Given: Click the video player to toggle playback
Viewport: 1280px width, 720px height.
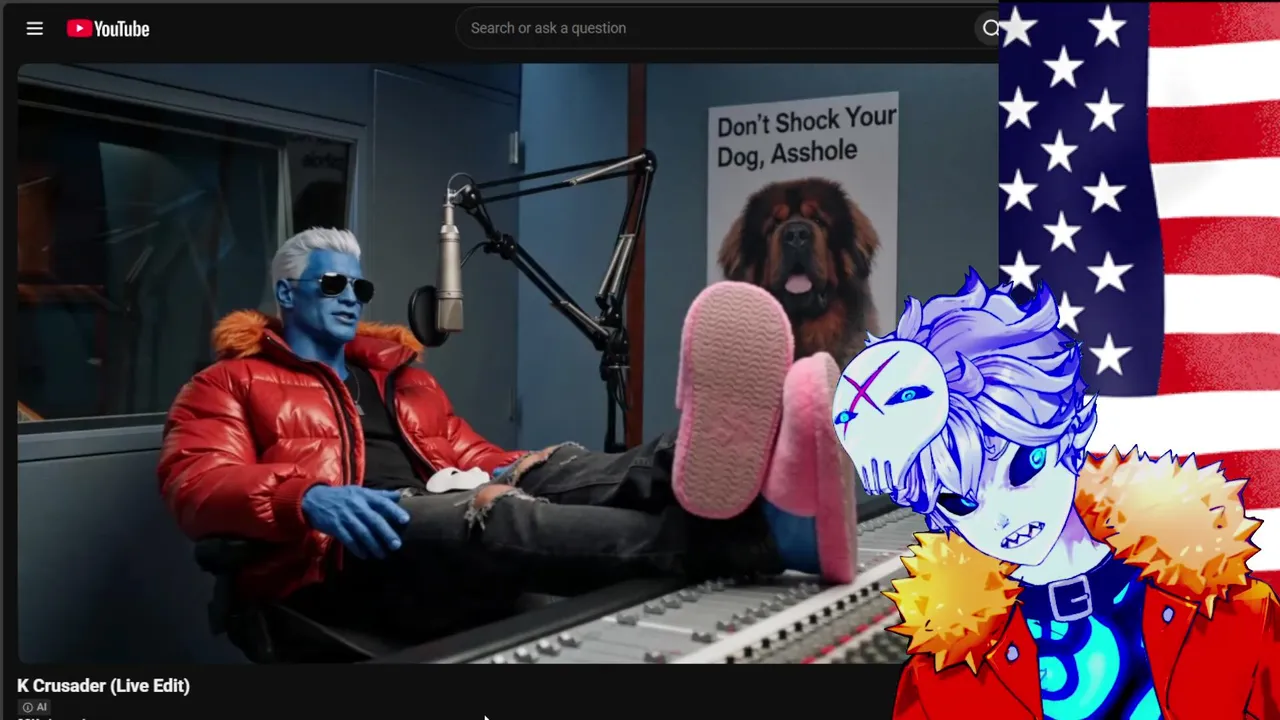Looking at the screenshot, I should click(x=508, y=363).
